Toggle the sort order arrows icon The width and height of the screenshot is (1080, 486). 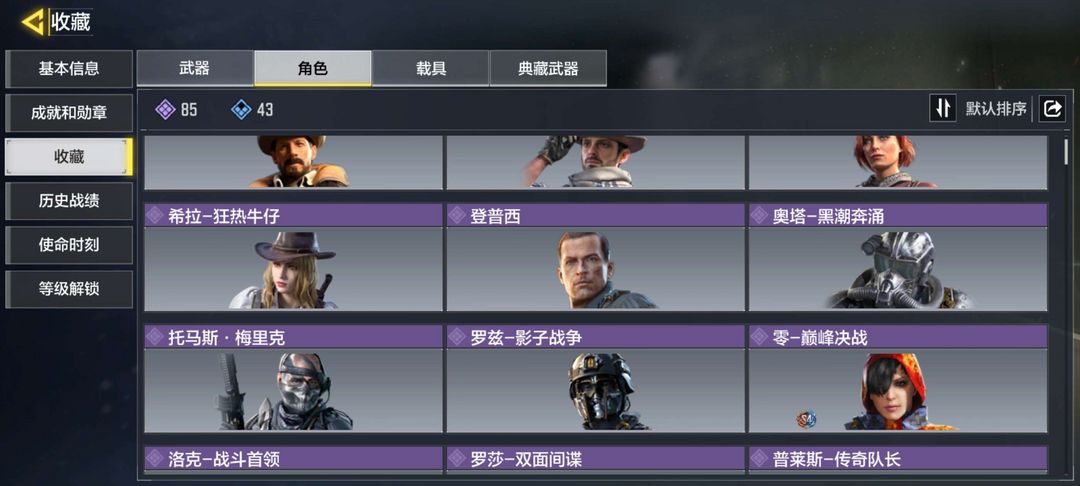tap(943, 109)
